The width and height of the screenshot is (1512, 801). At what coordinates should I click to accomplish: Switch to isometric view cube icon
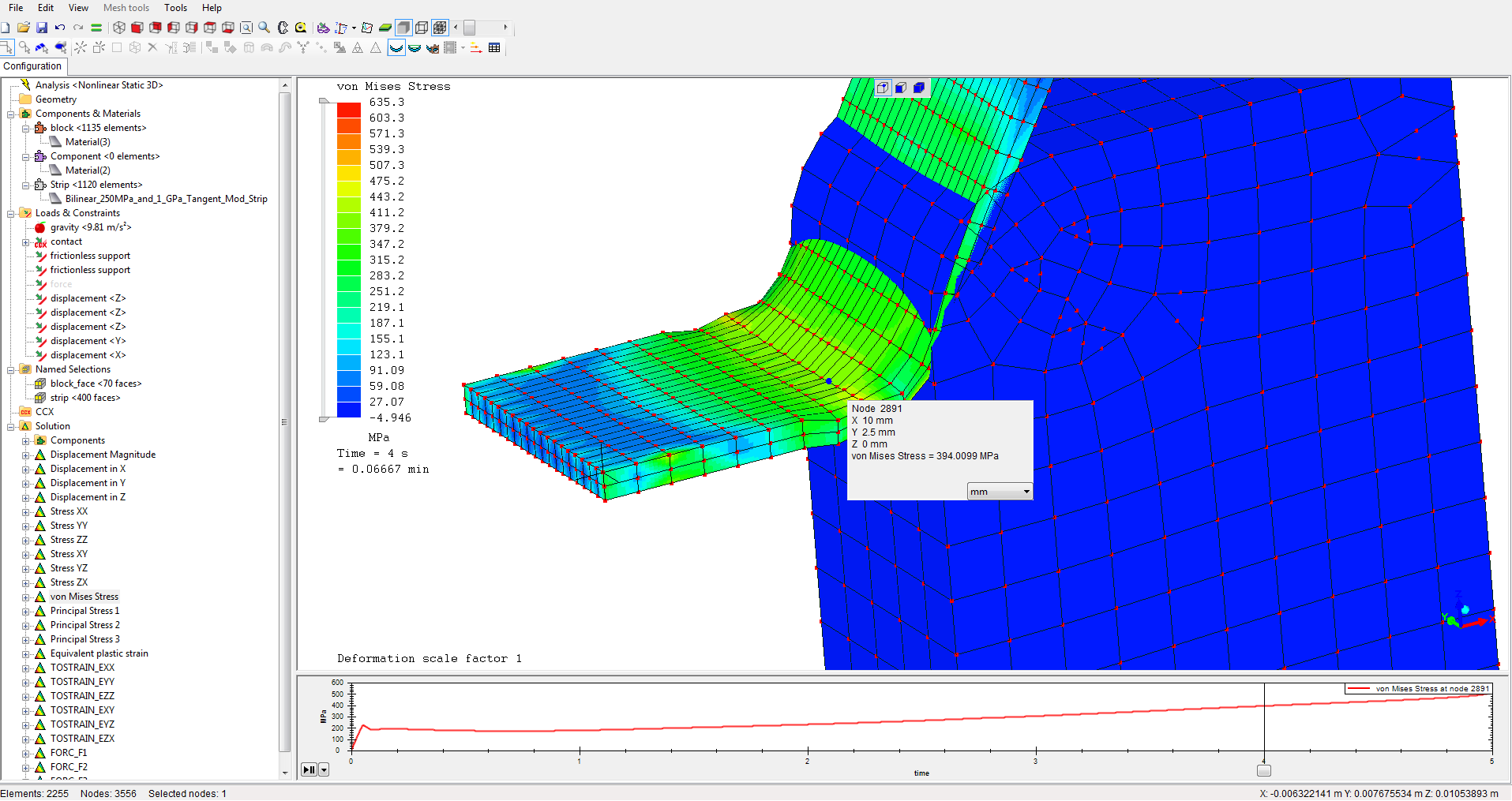point(119,28)
